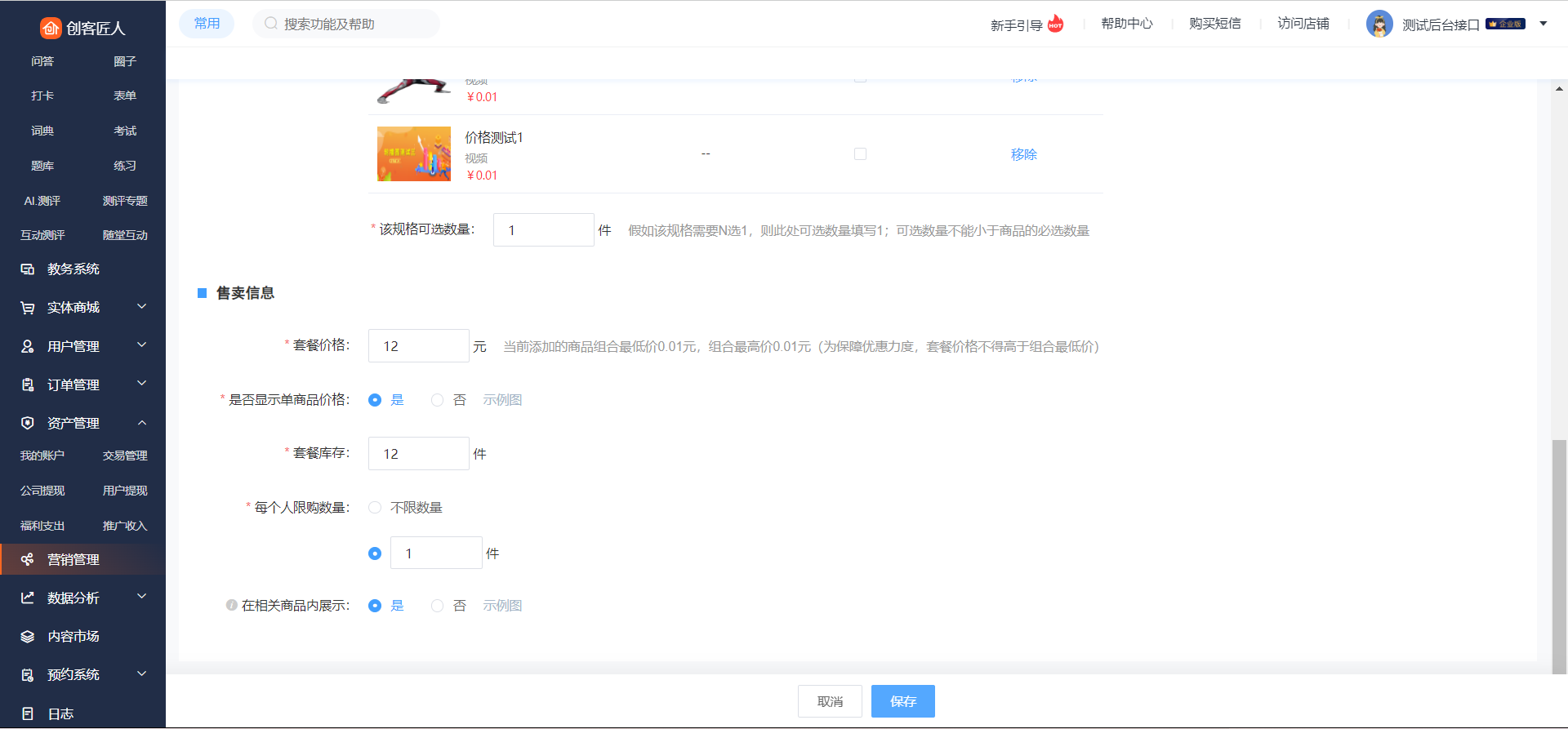Click the 营销管理 share icon in sidebar
Image resolution: width=1568 pixels, height=729 pixels.
tap(28, 559)
